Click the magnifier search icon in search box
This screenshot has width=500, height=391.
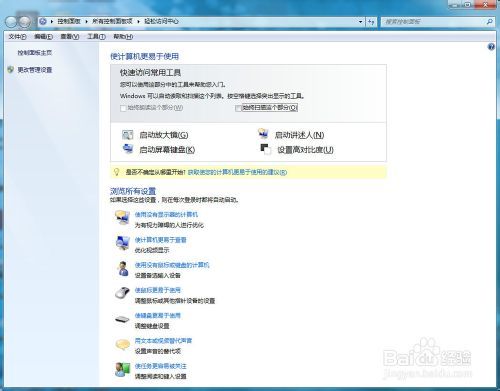point(489,22)
